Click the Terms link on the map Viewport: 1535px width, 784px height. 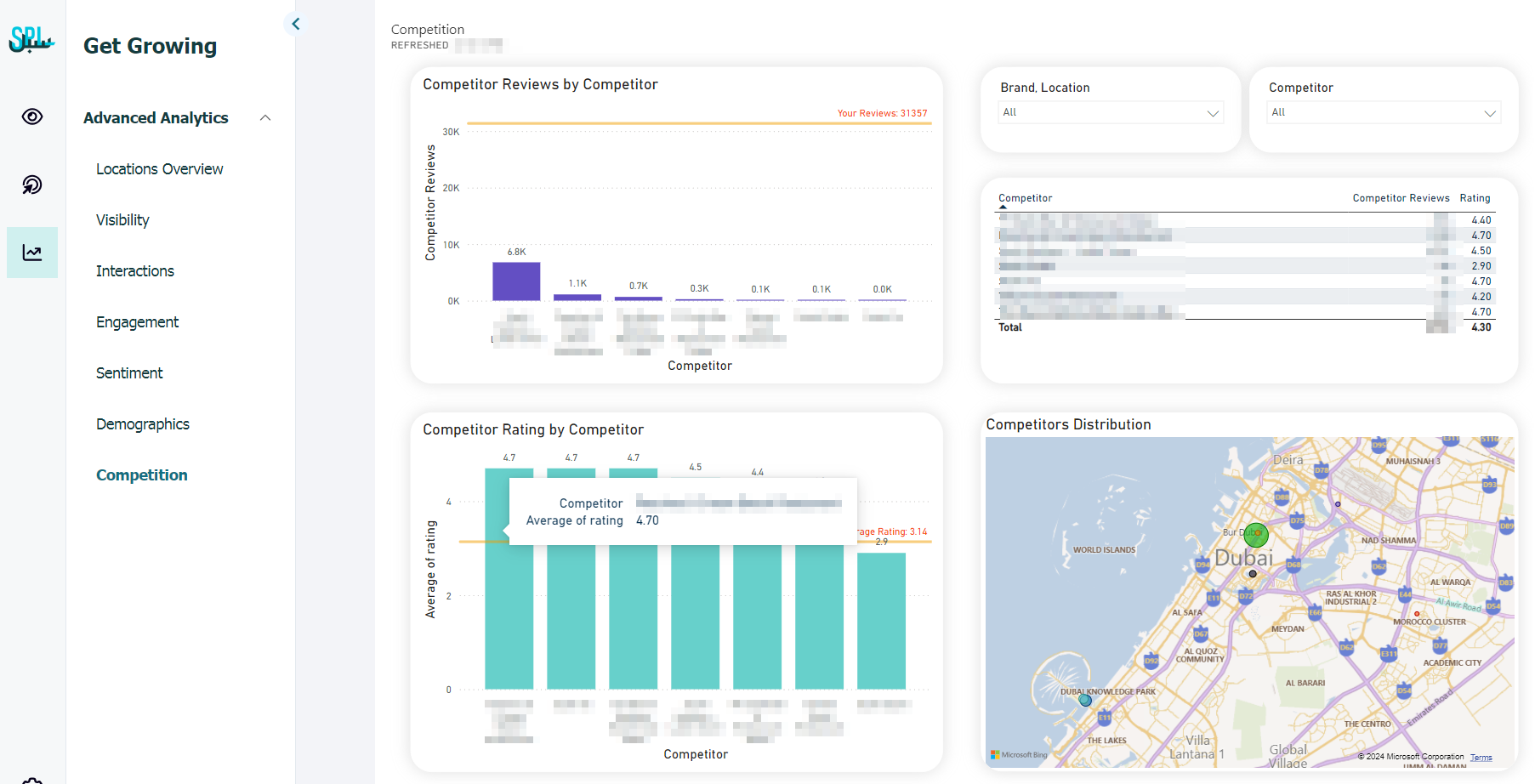pyautogui.click(x=1481, y=757)
